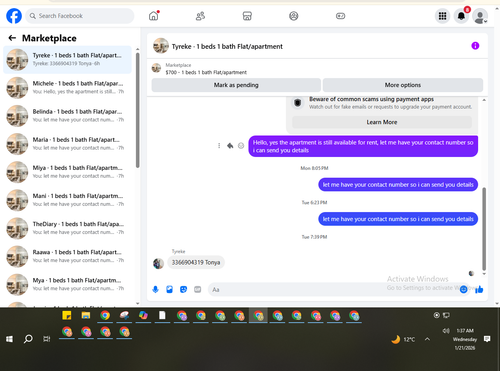Click the volume speaker tray icon
This screenshot has width=500, height=371.
446,331
